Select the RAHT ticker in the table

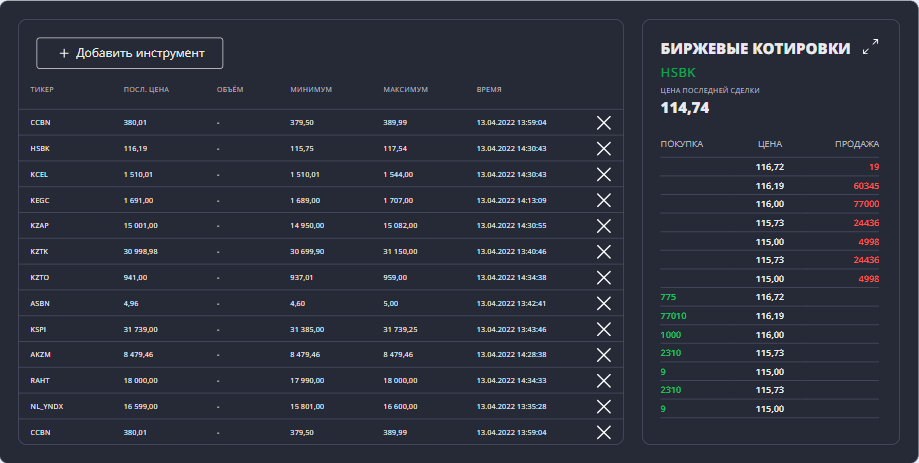click(x=40, y=380)
